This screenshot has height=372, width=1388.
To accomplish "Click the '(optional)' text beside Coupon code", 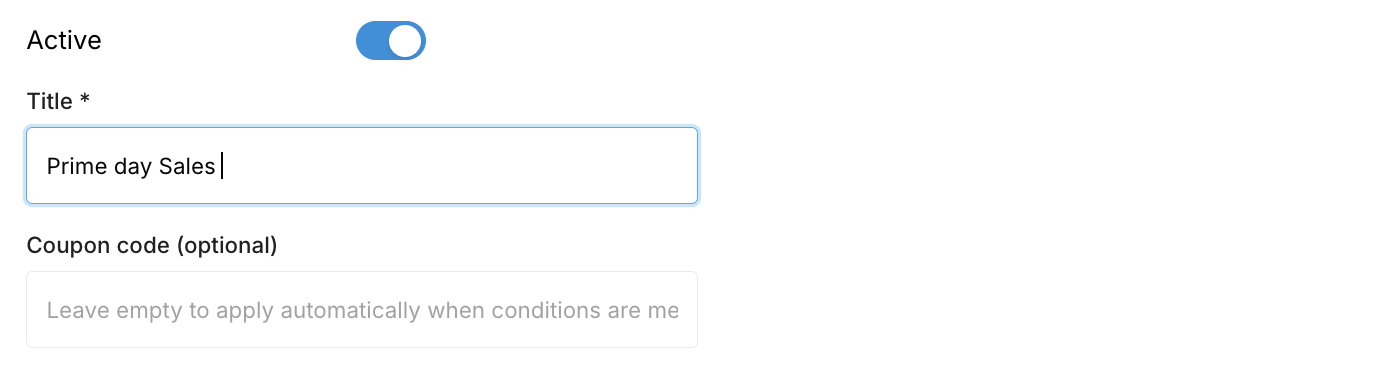I will coord(226,246).
